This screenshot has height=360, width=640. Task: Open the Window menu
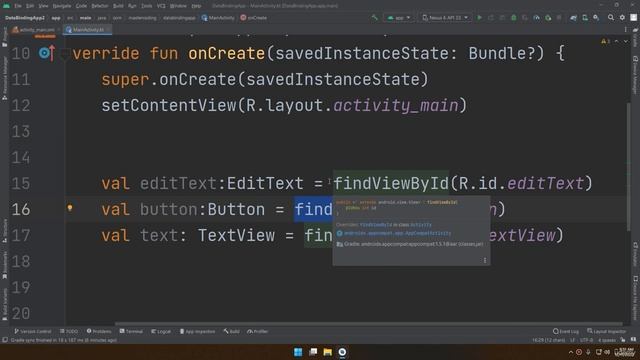(x=178, y=6)
